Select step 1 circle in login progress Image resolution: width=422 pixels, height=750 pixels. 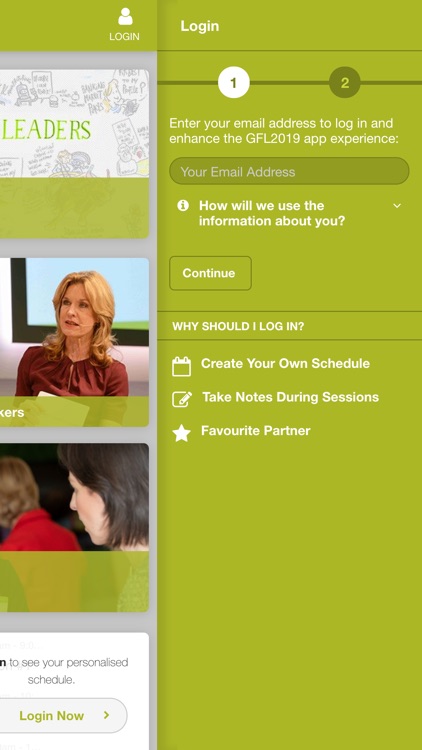click(233, 83)
